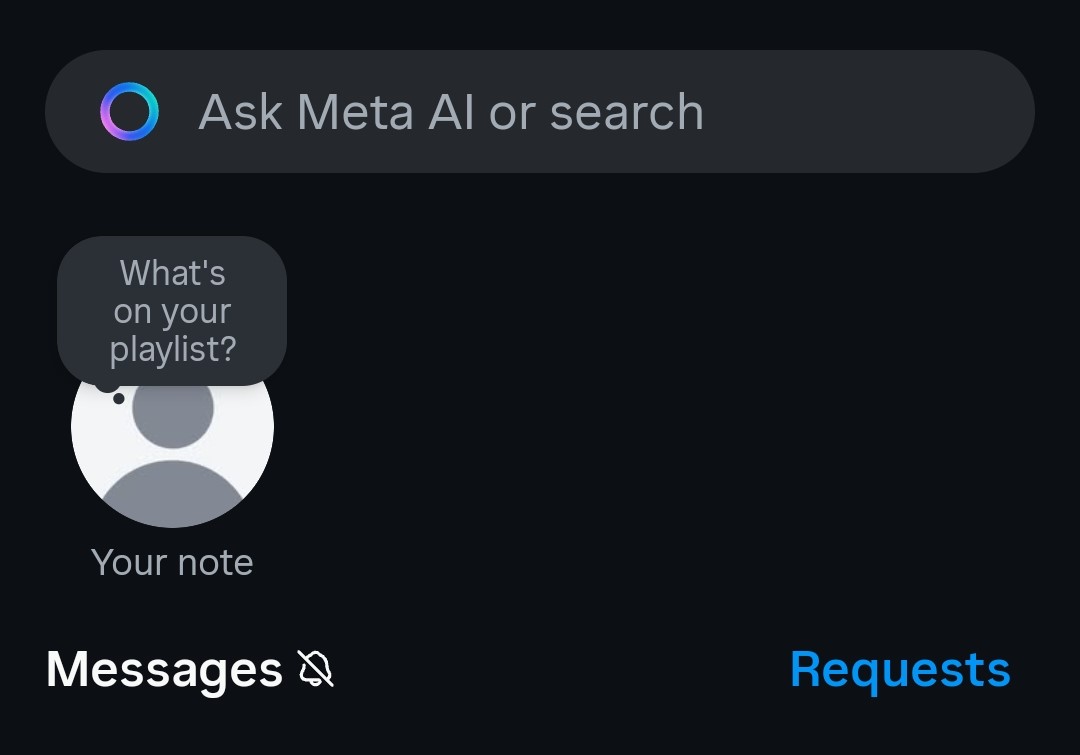The image size is (1080, 755).
Task: Unmute Messages using the bell icon
Action: [316, 668]
